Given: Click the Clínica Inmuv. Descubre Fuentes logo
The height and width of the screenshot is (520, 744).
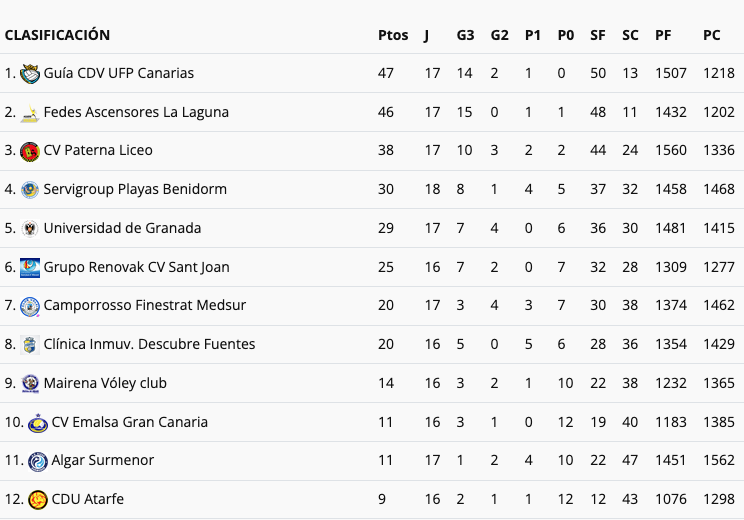Looking at the screenshot, I should tap(30, 345).
